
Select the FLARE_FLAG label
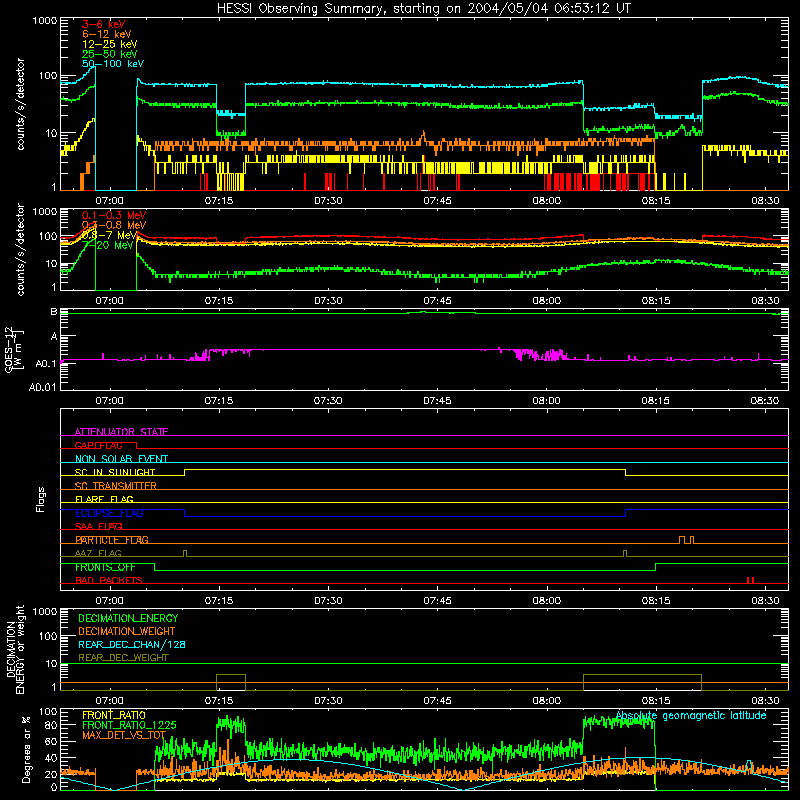104,499
